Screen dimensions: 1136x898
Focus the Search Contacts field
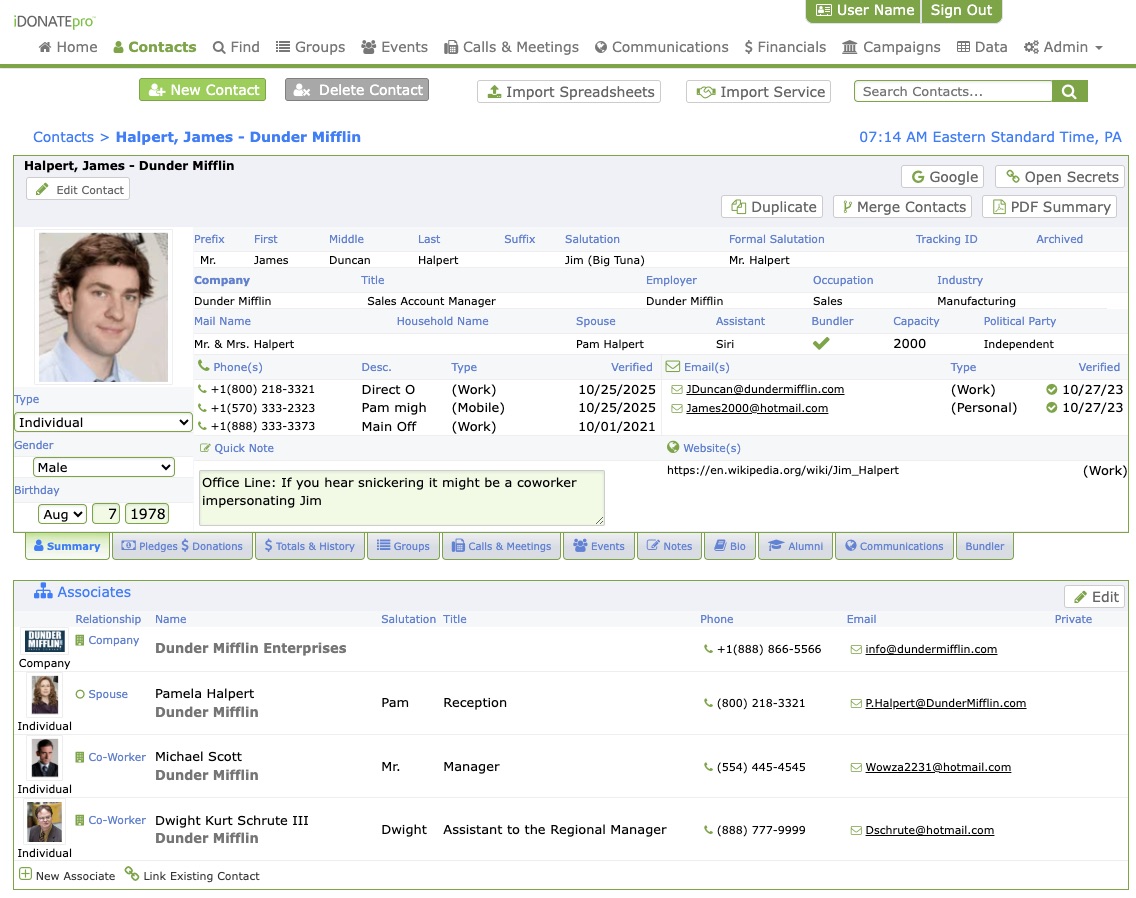(953, 91)
